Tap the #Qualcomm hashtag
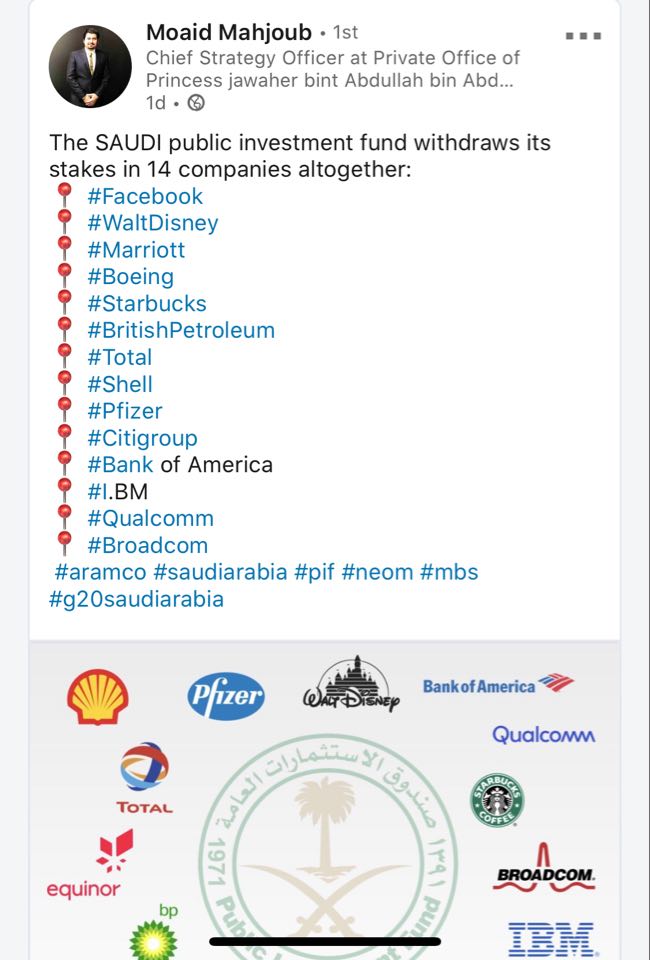 click(150, 518)
